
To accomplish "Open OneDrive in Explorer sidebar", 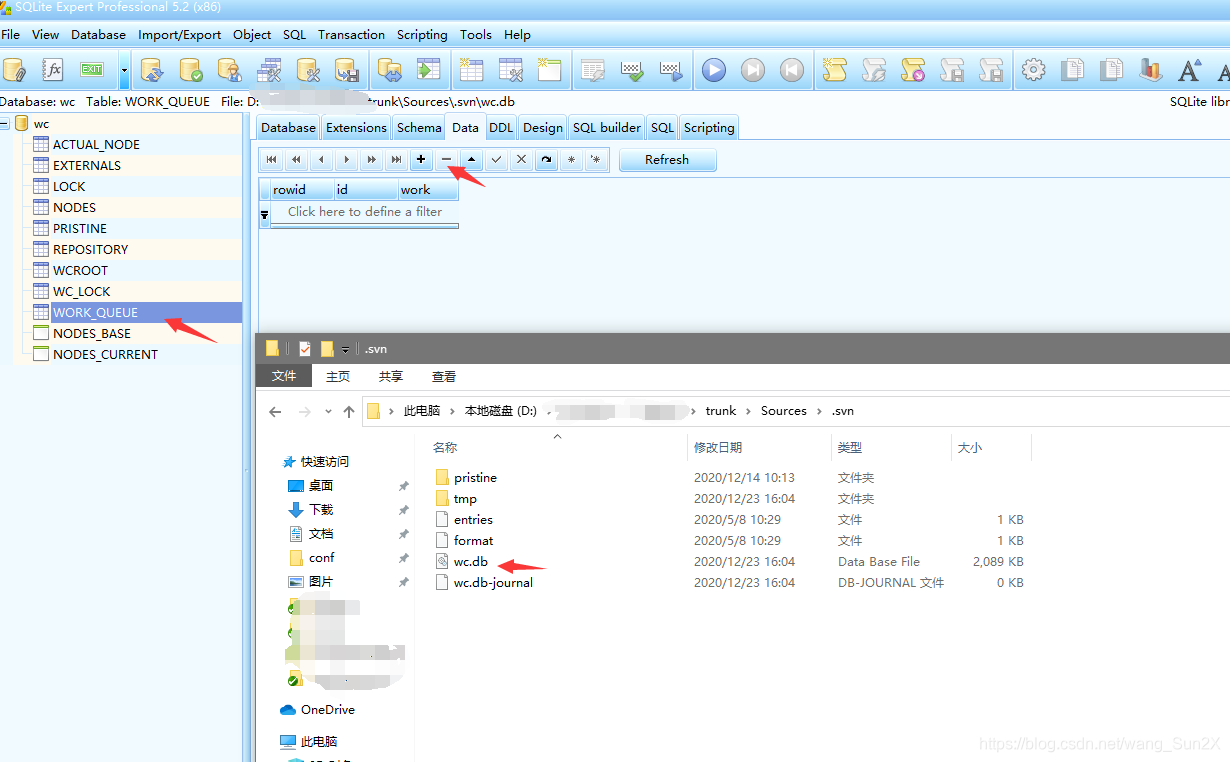I will tap(327, 710).
